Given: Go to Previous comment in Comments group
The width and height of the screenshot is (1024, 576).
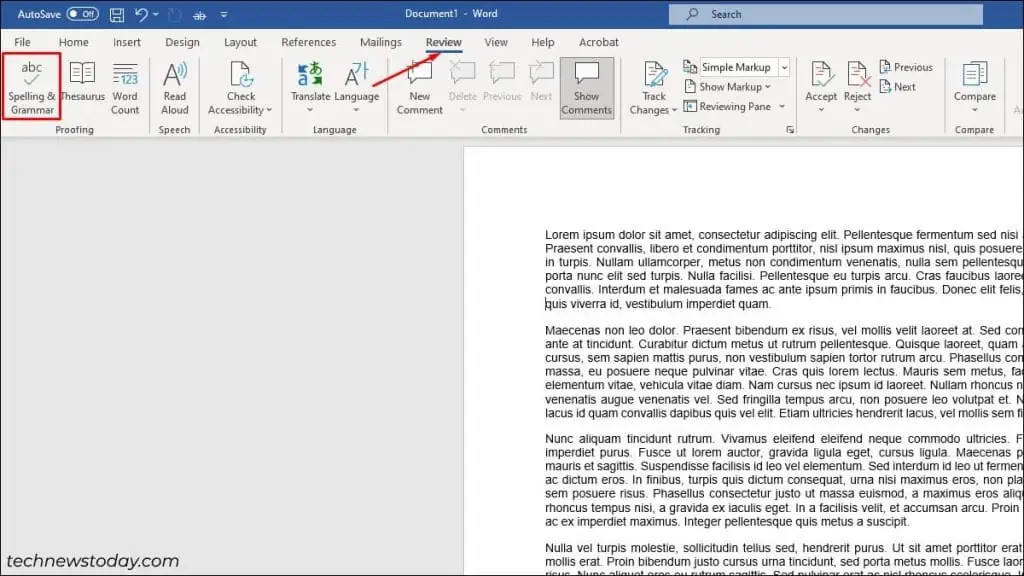Looking at the screenshot, I should click(x=502, y=82).
